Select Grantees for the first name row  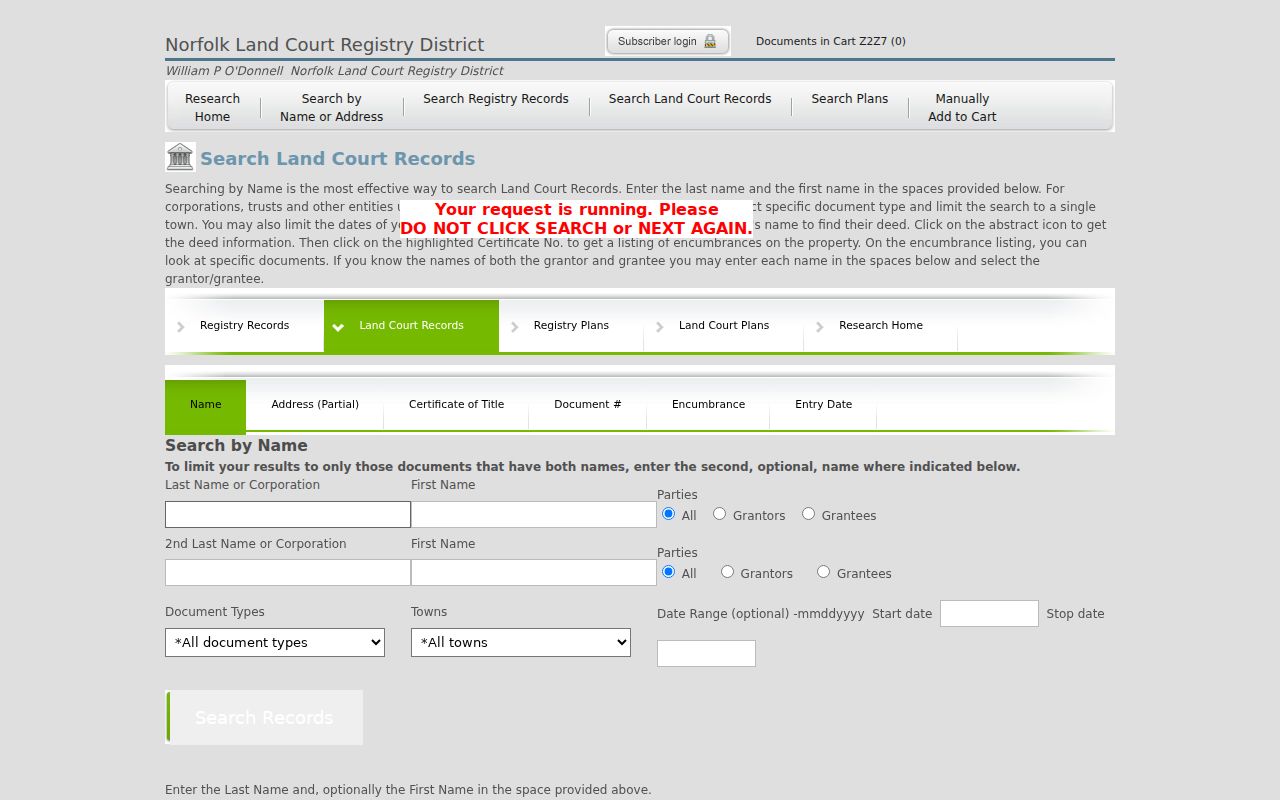[808, 514]
